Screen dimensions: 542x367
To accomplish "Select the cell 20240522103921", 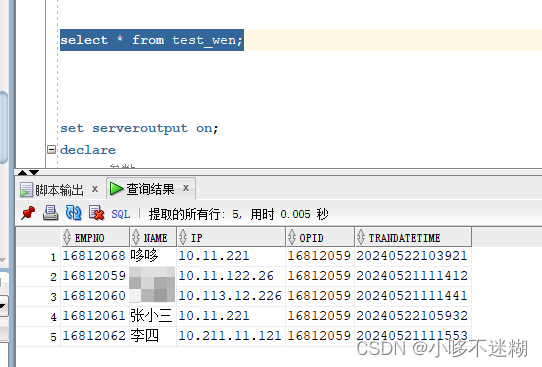I will (412, 256).
